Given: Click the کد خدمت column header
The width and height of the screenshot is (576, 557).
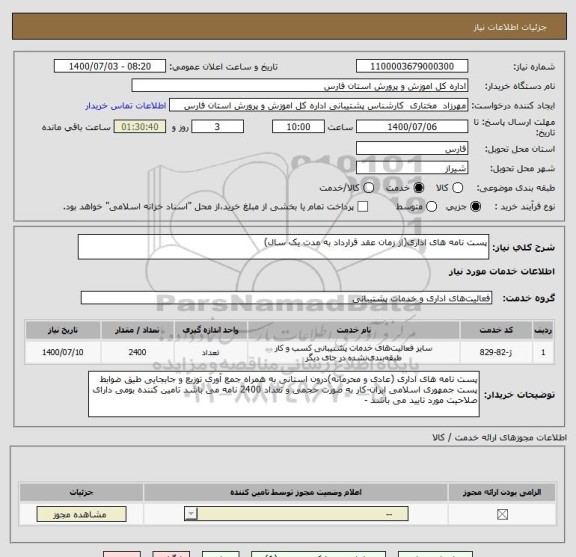Looking at the screenshot, I should pos(496,330).
